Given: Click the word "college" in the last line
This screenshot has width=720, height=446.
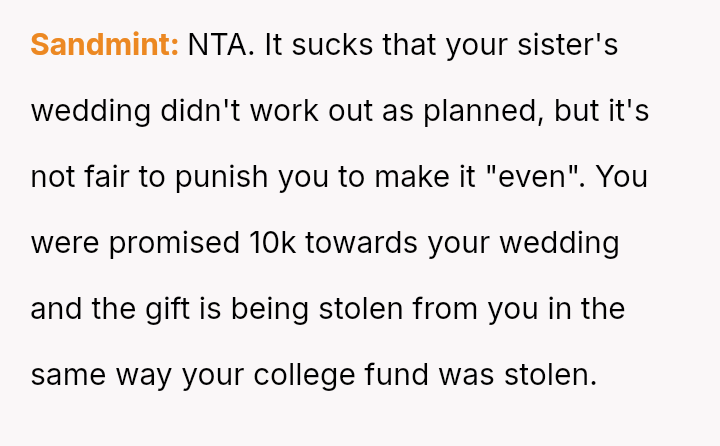Looking at the screenshot, I should (298, 375).
